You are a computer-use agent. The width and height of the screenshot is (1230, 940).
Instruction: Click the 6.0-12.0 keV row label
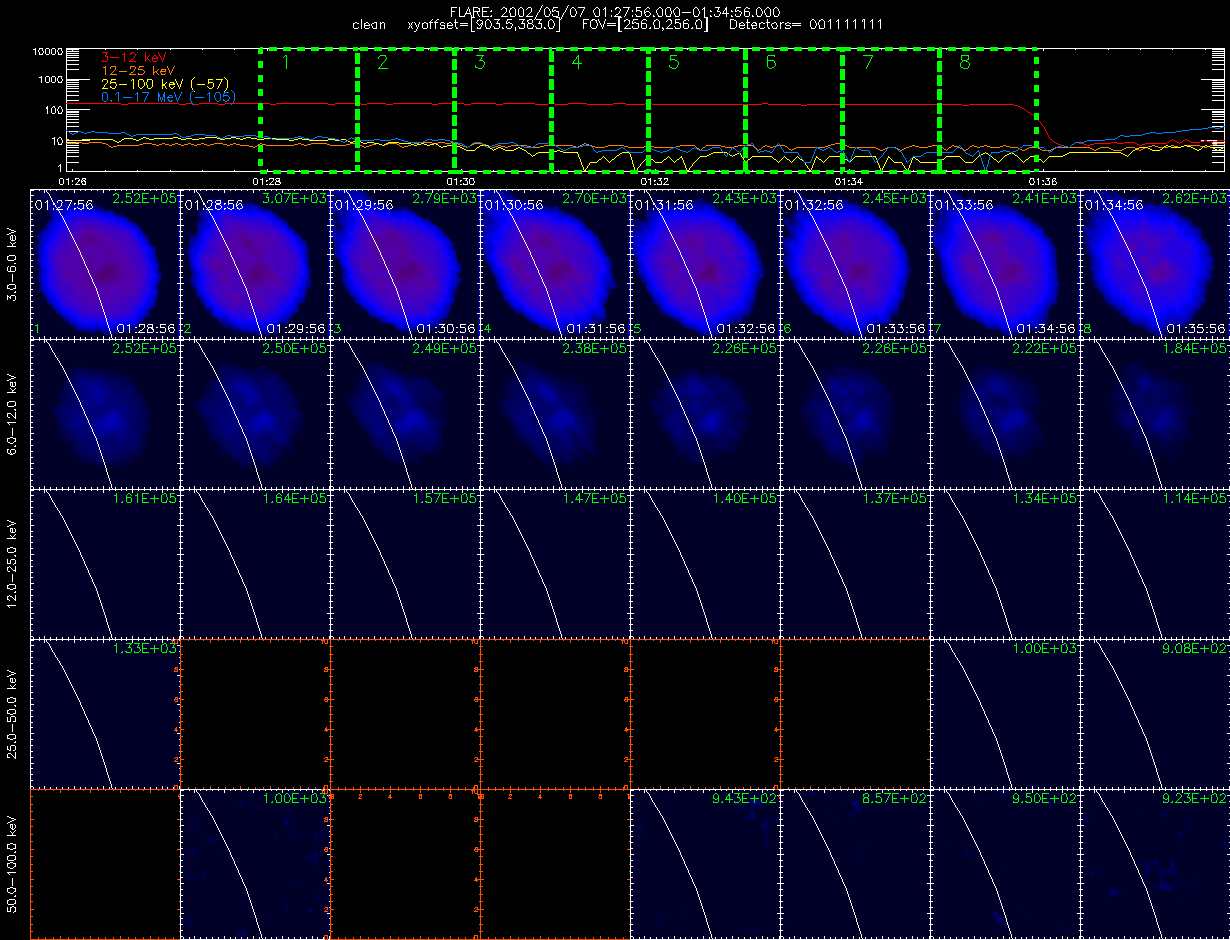(x=13, y=413)
